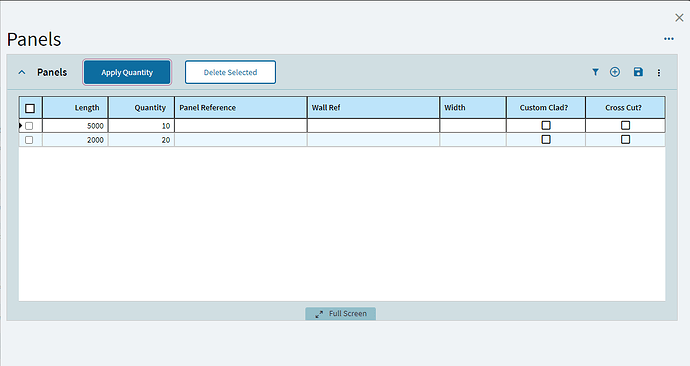Click the Panel Reference column header

coord(241,108)
